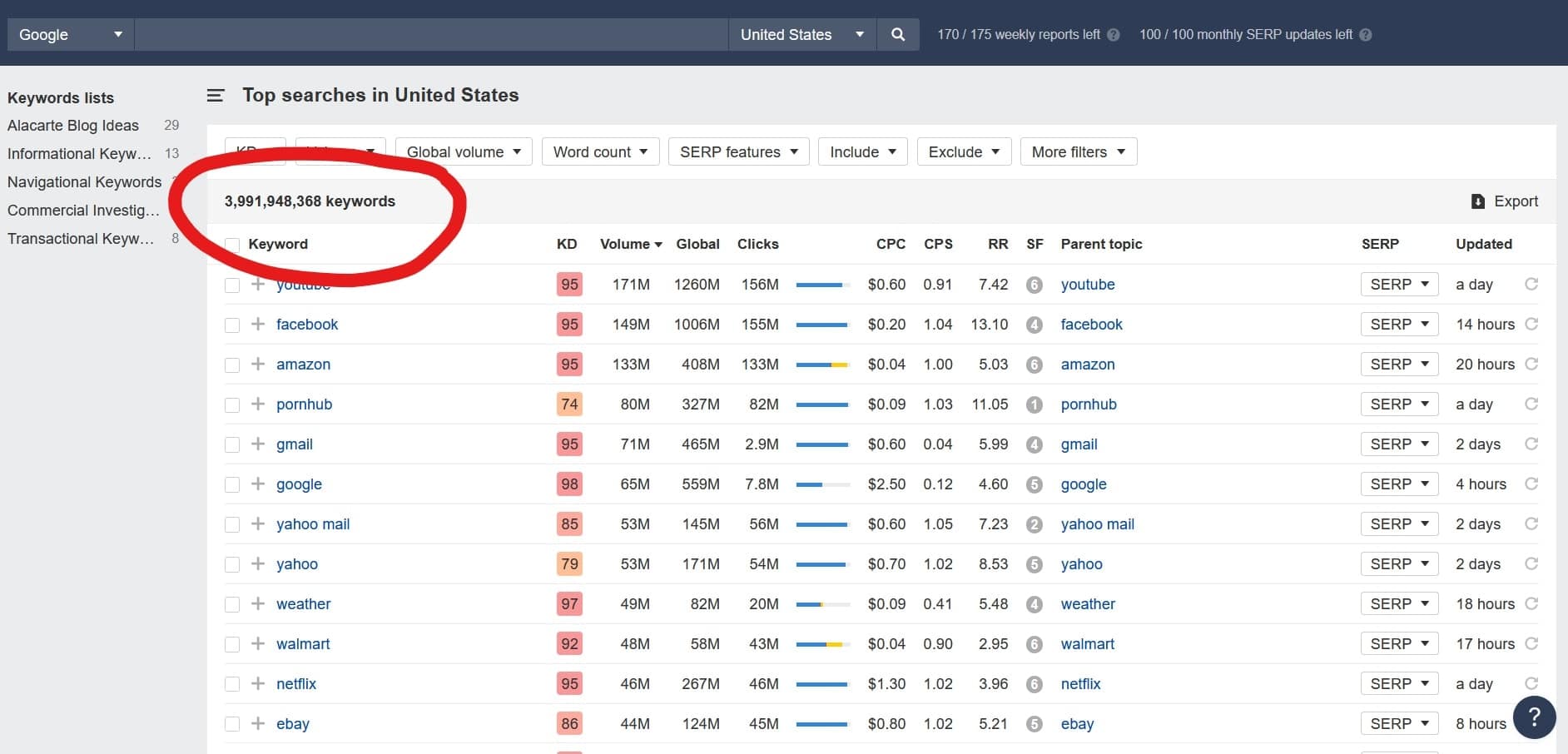The image size is (1568, 754).
Task: Click the Export icon above the keyword table
Action: click(x=1476, y=201)
